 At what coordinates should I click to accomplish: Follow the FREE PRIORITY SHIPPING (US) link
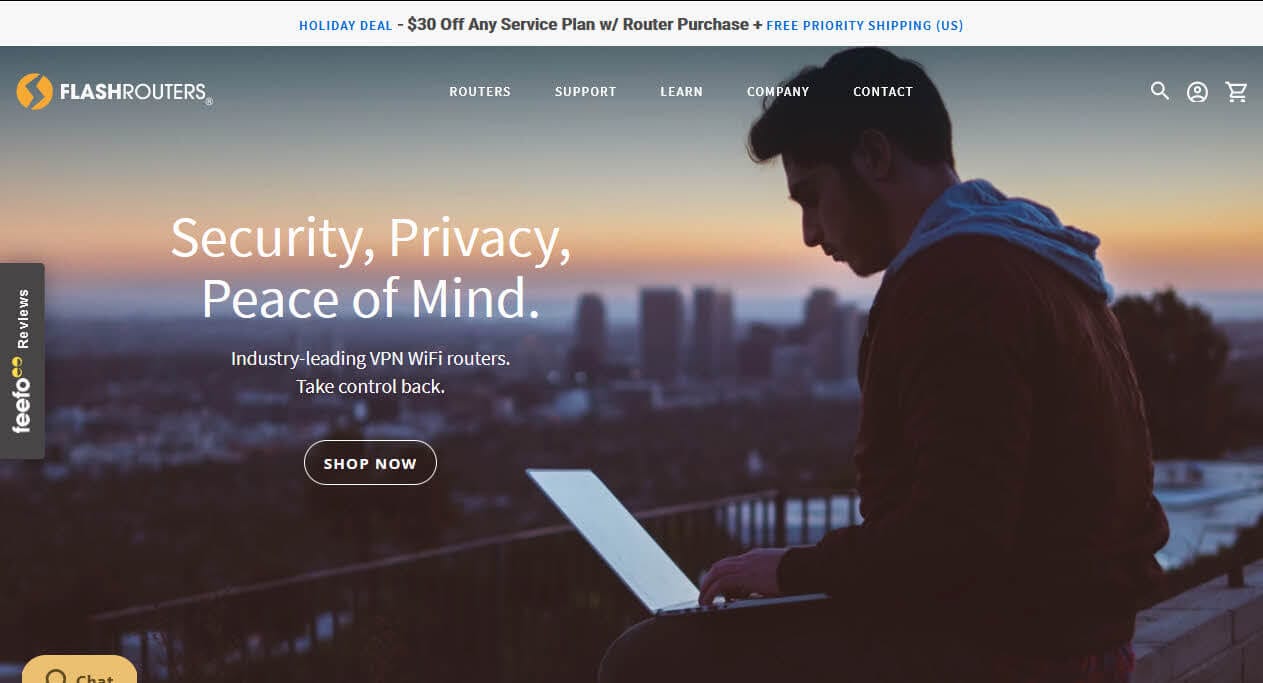[865, 25]
